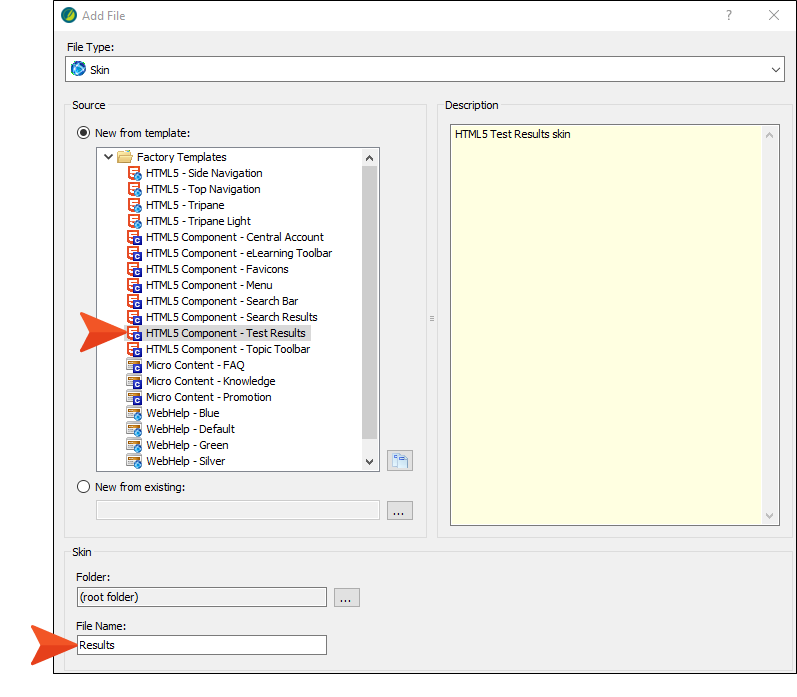This screenshot has width=797, height=697.
Task: Click the HTML5 Side Navigation skin icon
Action: (134, 173)
